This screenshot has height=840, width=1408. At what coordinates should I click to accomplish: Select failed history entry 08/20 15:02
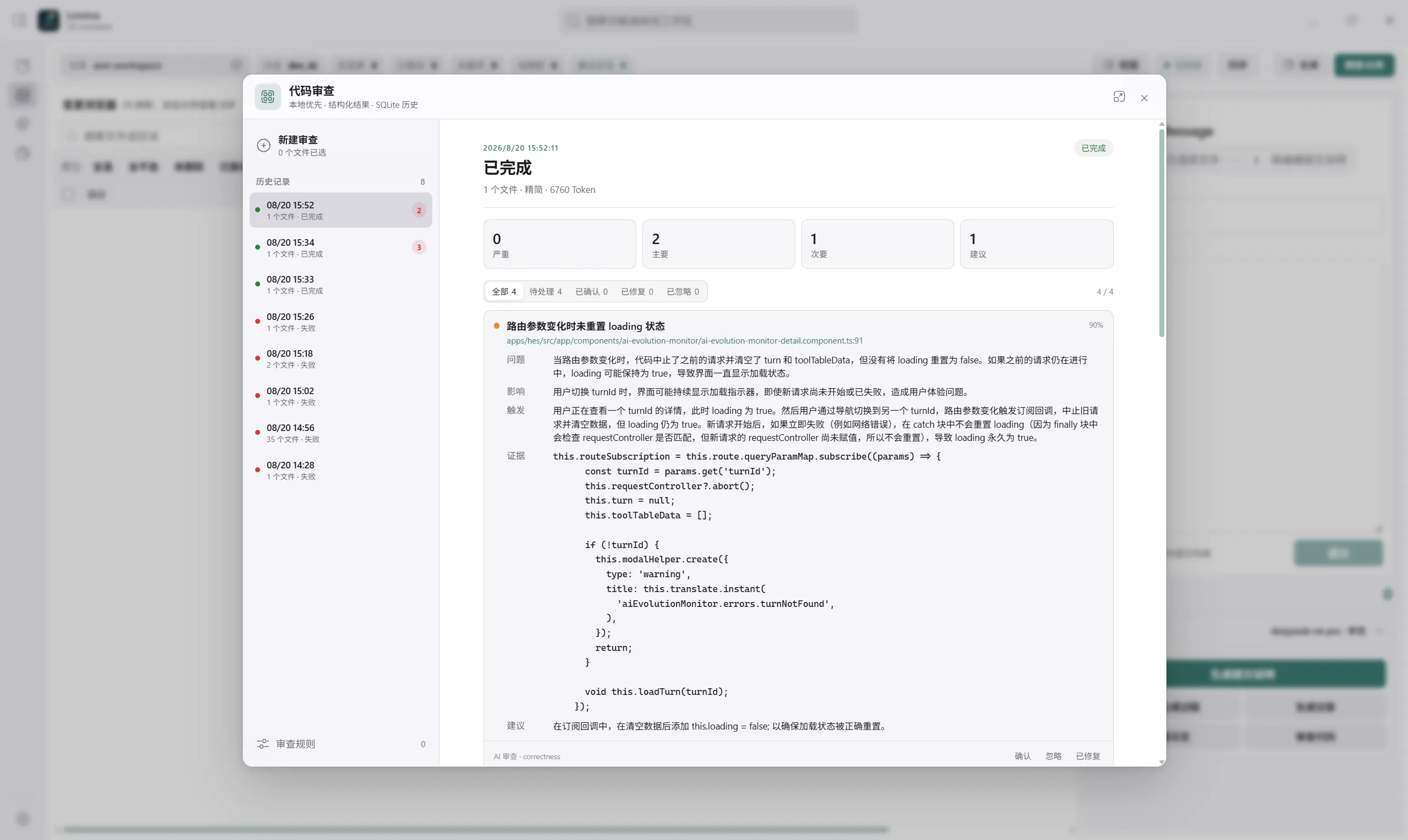coord(341,396)
